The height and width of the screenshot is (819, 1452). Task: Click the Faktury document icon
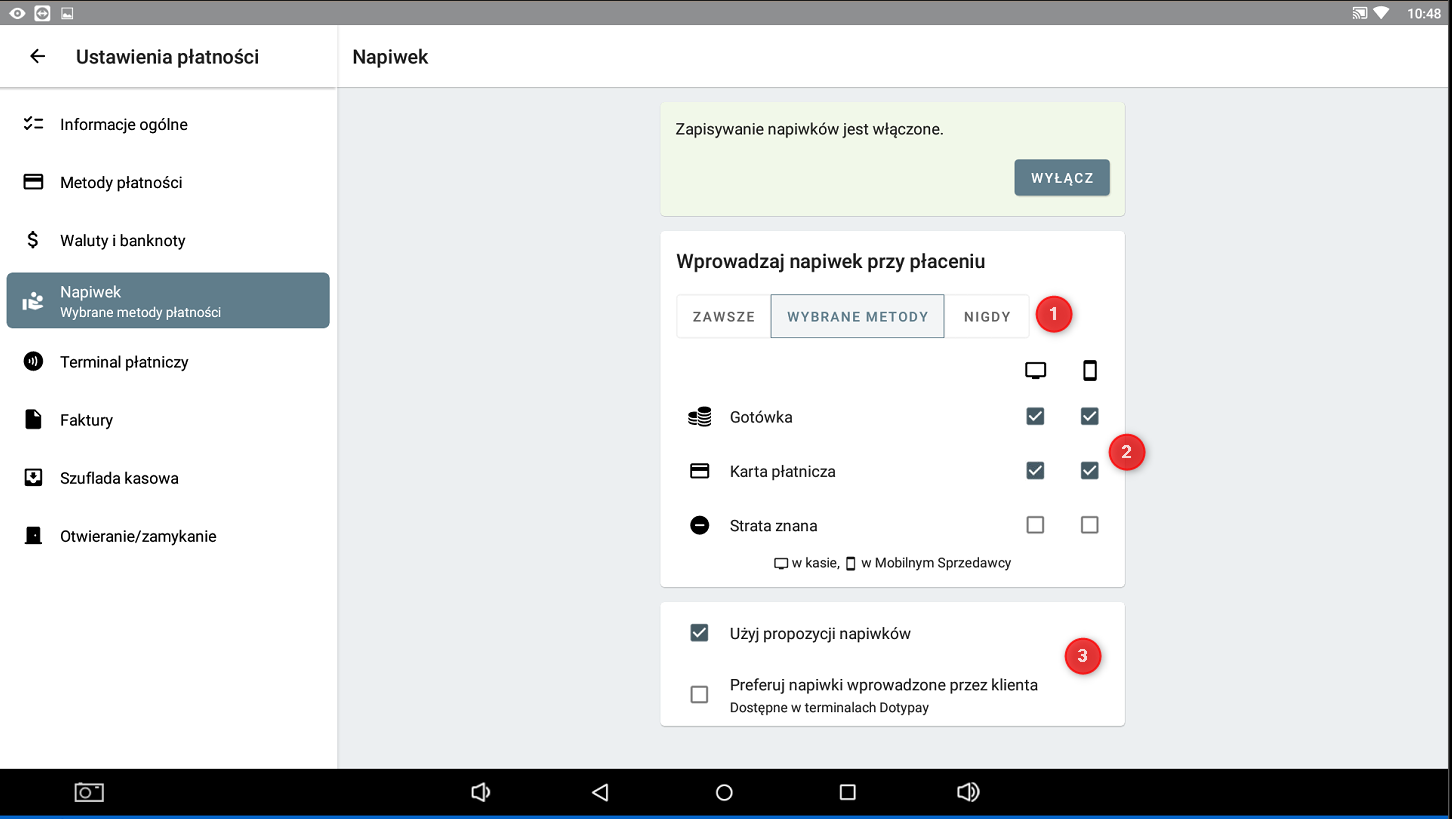33,420
